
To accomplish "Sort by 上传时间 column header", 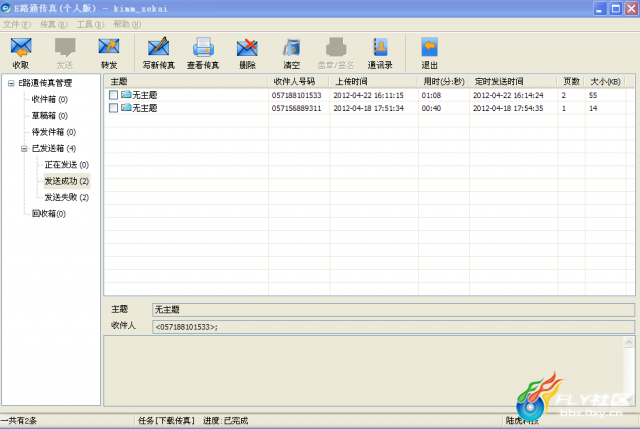I will coord(373,82).
